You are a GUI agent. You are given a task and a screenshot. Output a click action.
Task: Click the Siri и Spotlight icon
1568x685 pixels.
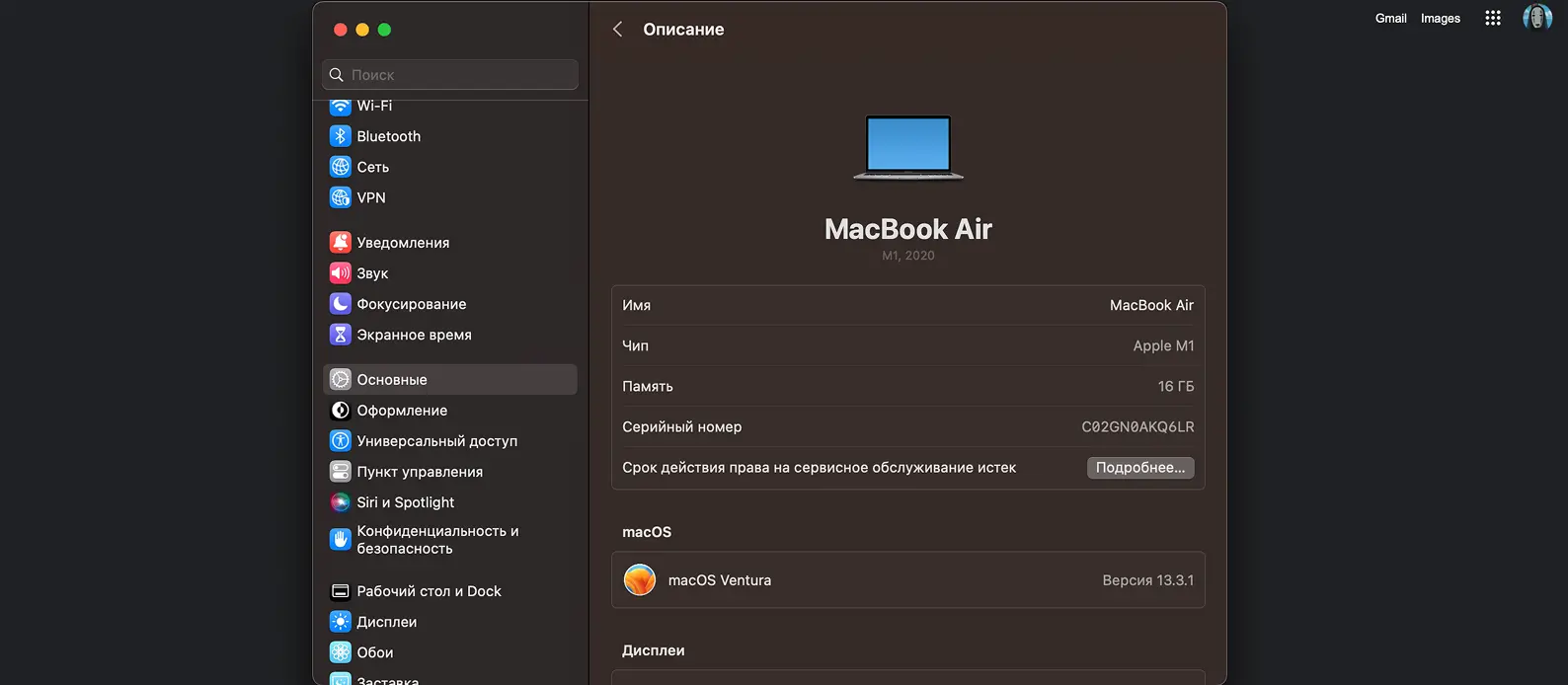340,502
